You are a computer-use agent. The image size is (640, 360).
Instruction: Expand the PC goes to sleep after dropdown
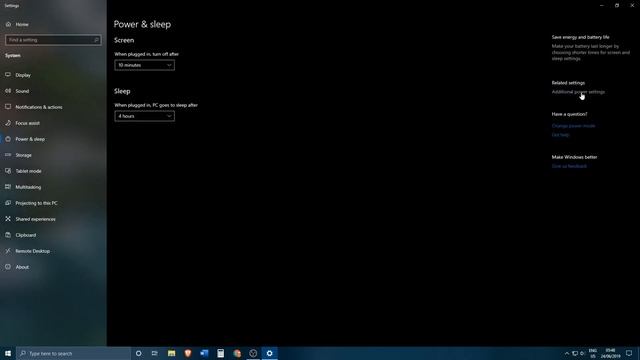(144, 116)
